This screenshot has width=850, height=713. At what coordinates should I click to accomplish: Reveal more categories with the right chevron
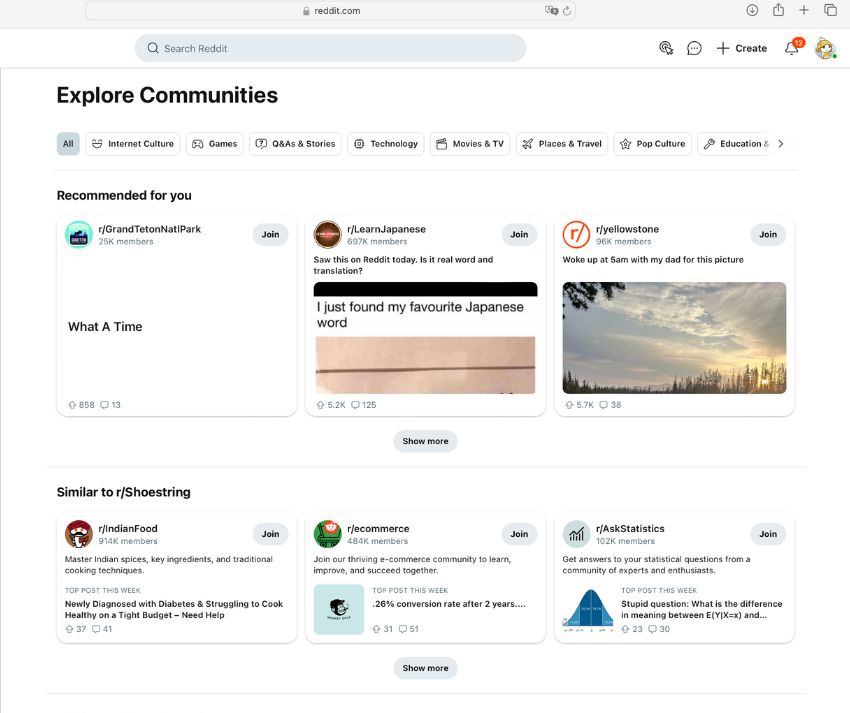tap(781, 144)
